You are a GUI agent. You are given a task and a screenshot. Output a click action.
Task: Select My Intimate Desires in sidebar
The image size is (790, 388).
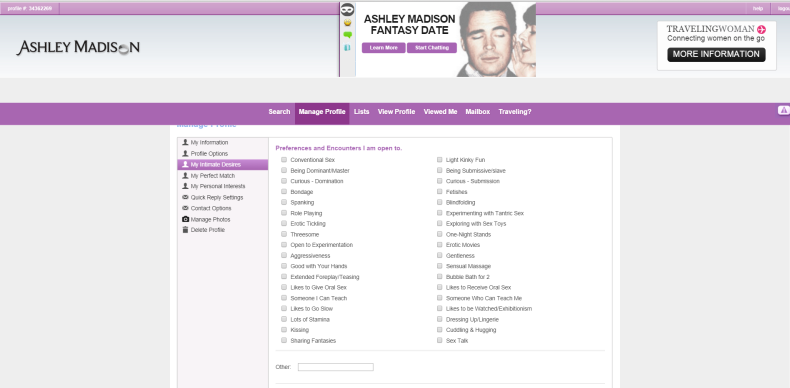pyautogui.click(x=223, y=165)
